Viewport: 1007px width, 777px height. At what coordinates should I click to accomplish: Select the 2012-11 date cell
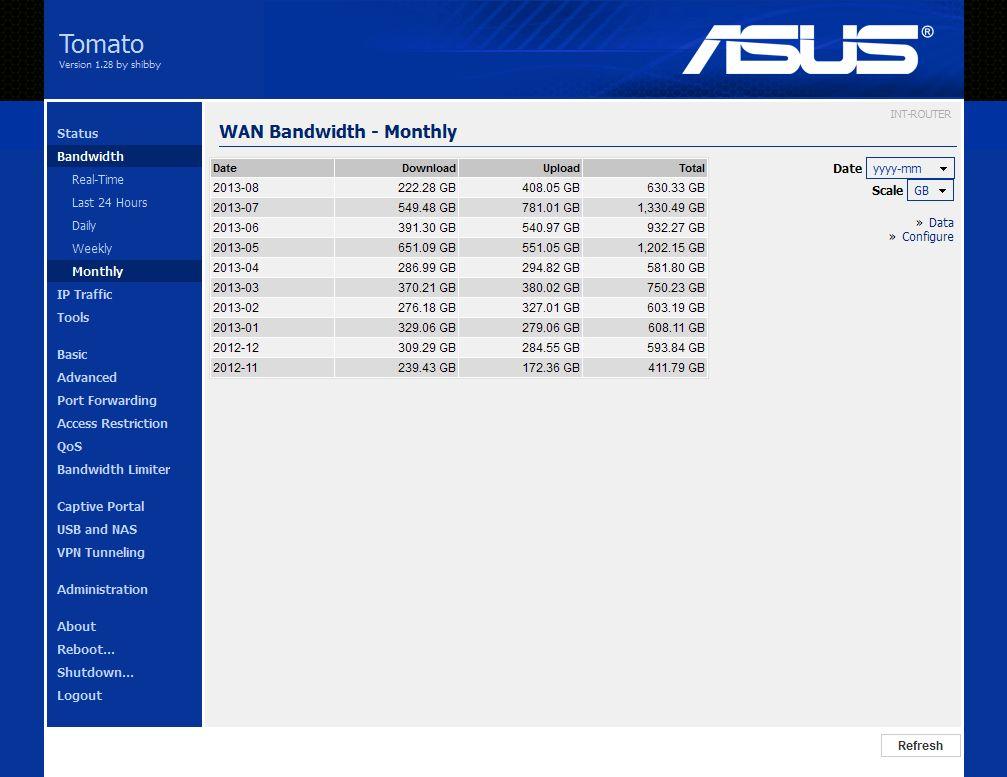click(272, 367)
